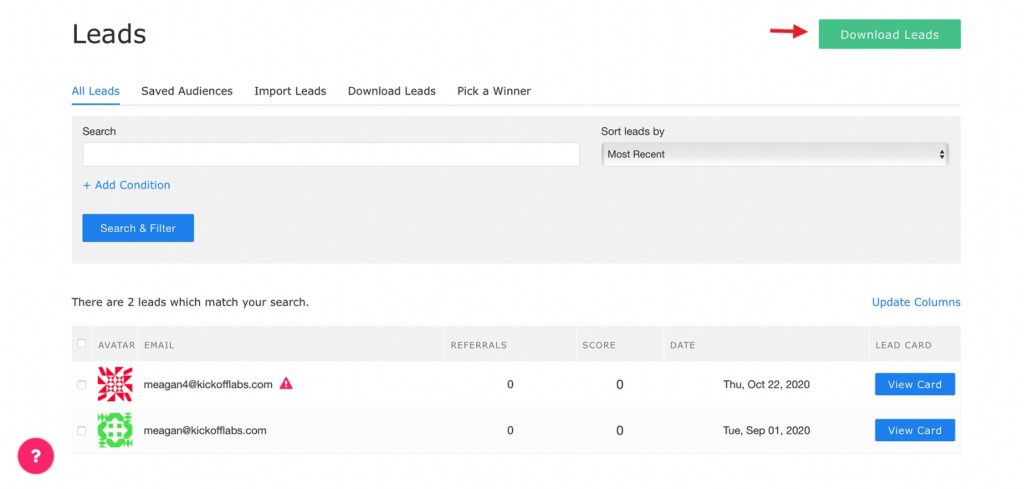Click the email meagan4@kickofflabs.com

click(208, 385)
